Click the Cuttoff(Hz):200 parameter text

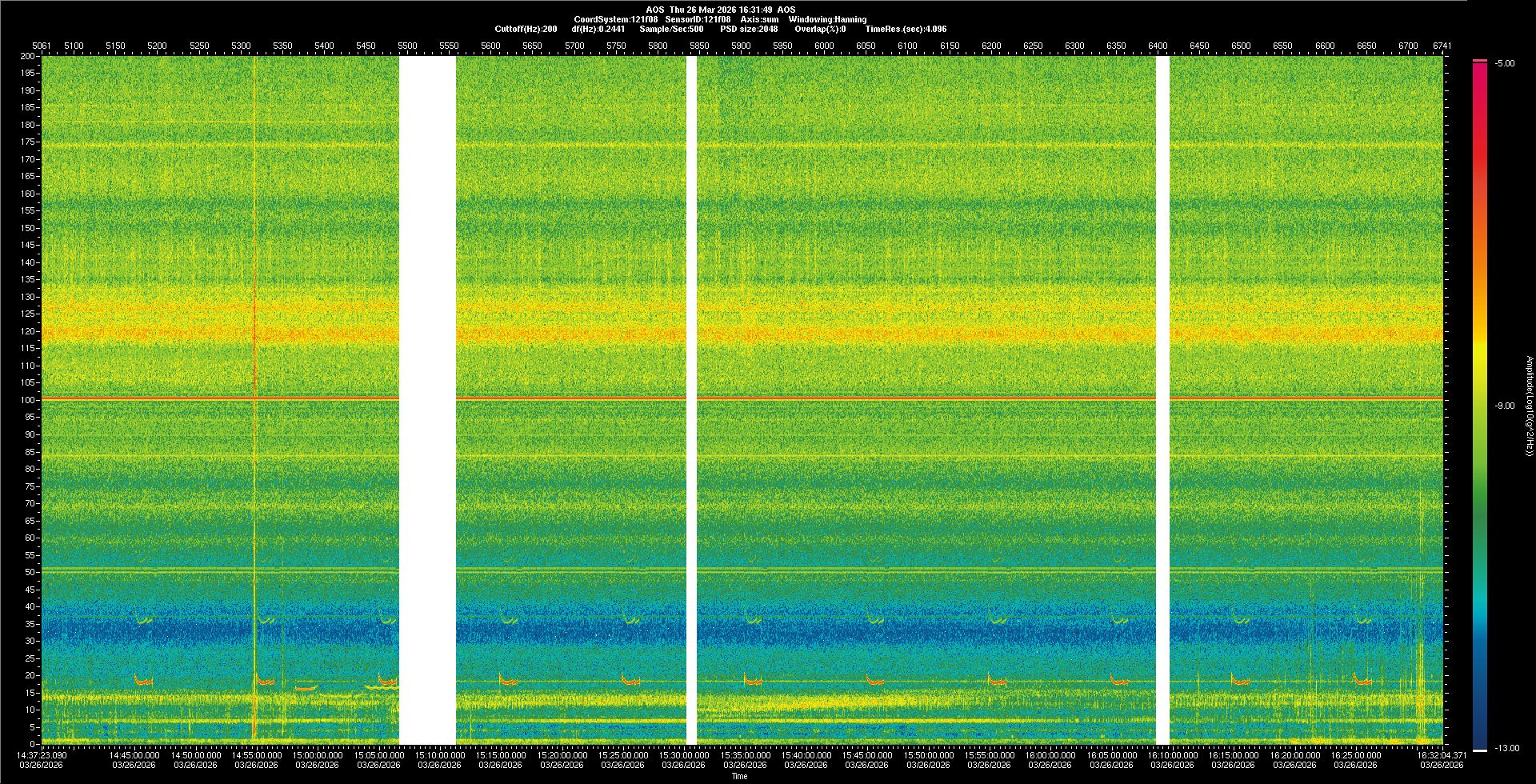pyautogui.click(x=526, y=29)
